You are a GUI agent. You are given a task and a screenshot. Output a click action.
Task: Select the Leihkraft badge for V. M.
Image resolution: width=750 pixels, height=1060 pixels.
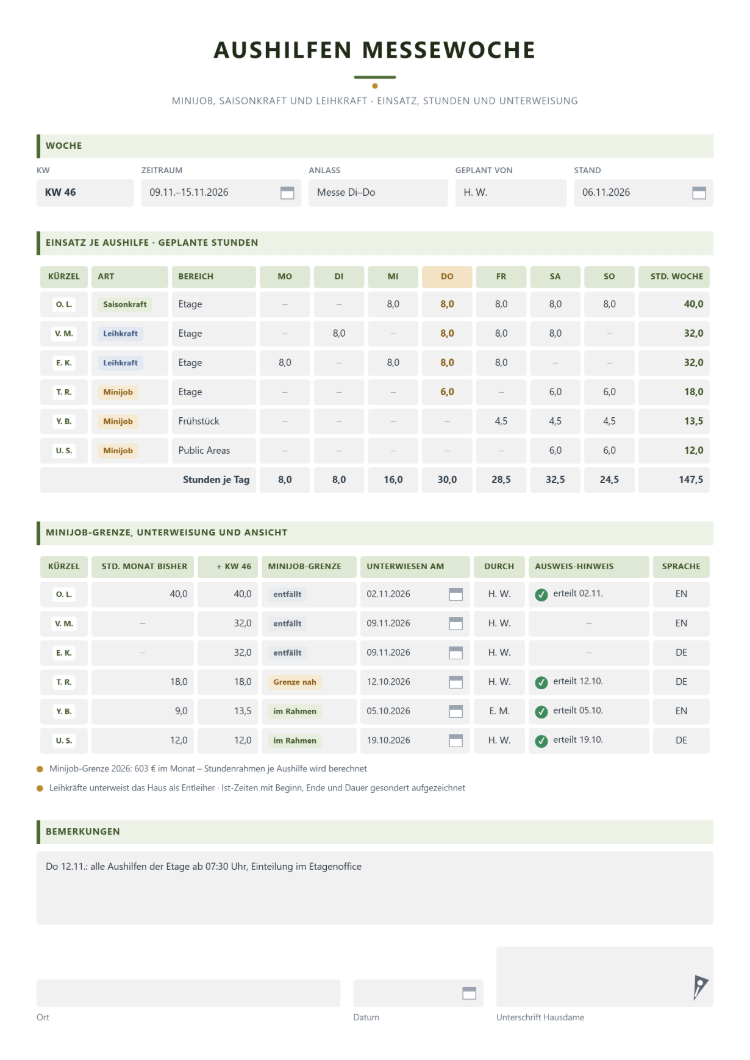[x=120, y=333]
